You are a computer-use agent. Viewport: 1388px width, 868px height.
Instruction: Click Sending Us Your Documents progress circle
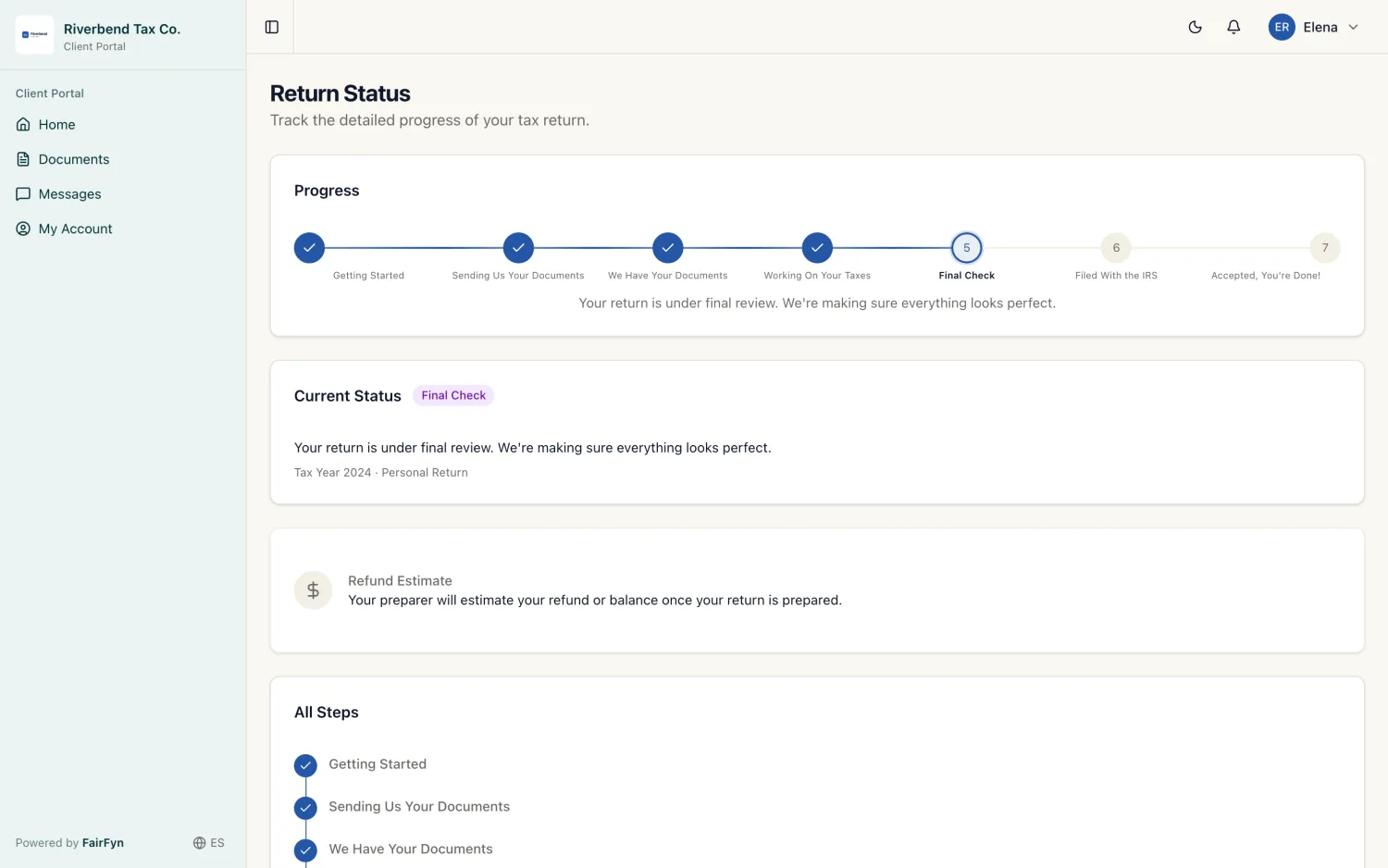point(518,248)
